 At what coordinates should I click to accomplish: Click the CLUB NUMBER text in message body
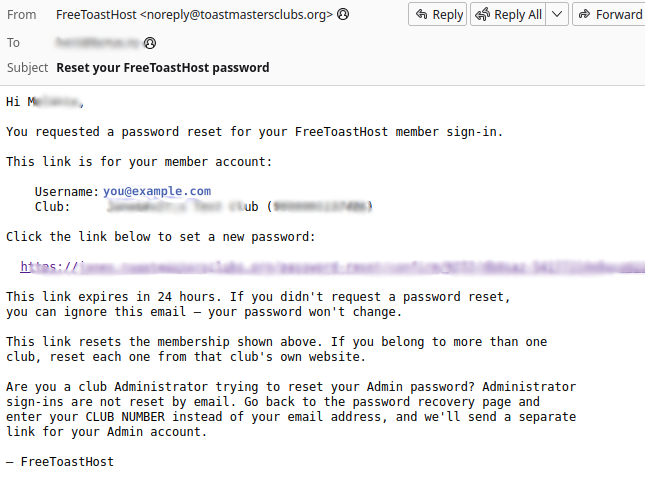[125, 417]
